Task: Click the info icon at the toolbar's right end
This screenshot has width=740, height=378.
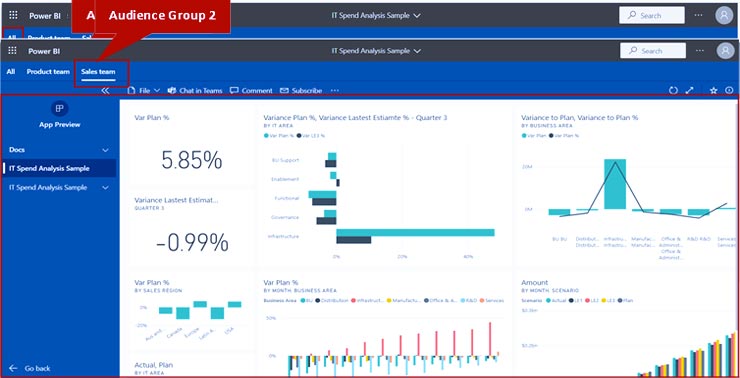Action: pyautogui.click(x=730, y=90)
